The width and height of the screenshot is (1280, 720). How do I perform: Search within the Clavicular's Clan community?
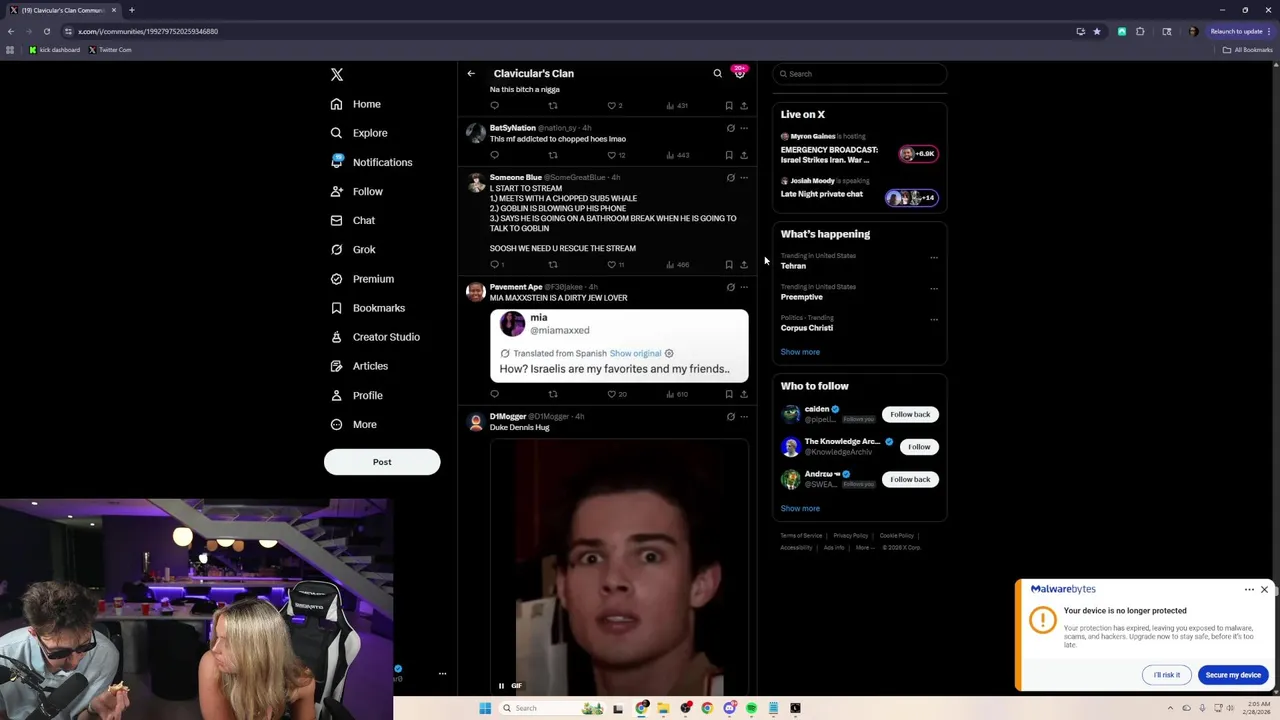coord(717,73)
